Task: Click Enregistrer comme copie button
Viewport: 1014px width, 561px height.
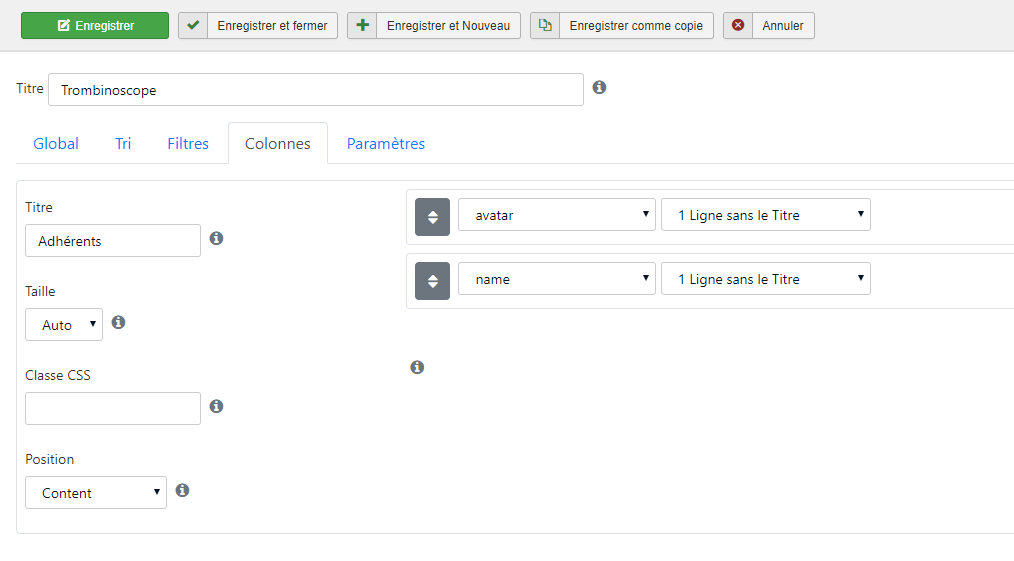Action: point(622,26)
